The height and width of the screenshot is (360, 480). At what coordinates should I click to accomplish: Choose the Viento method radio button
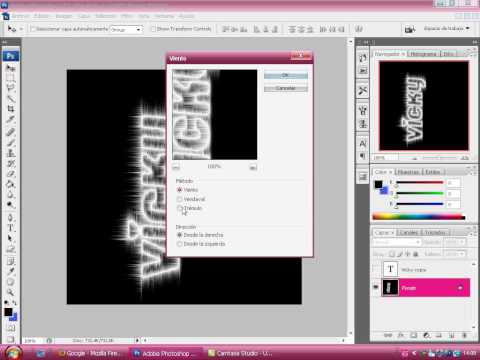point(180,190)
